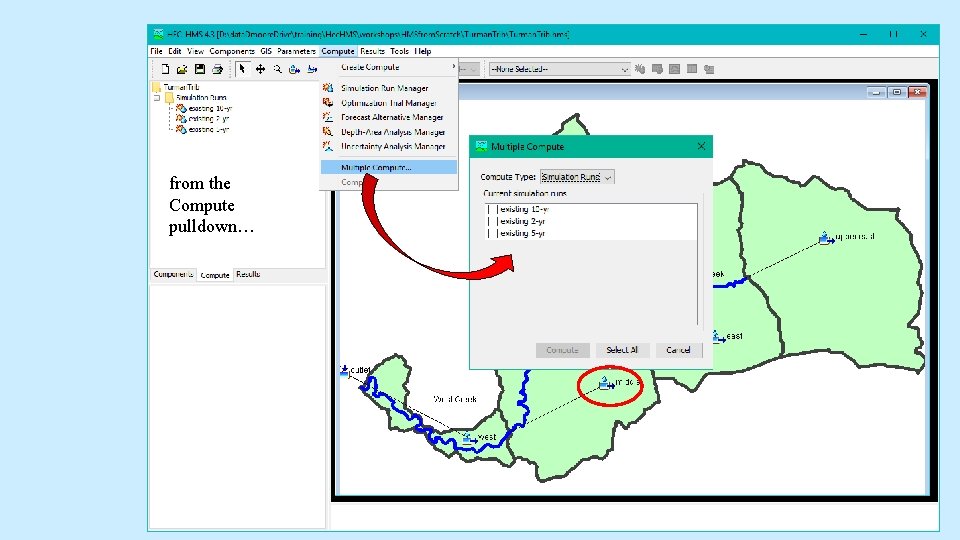Open the Tools menu
The width and height of the screenshot is (960, 540).
(399, 51)
